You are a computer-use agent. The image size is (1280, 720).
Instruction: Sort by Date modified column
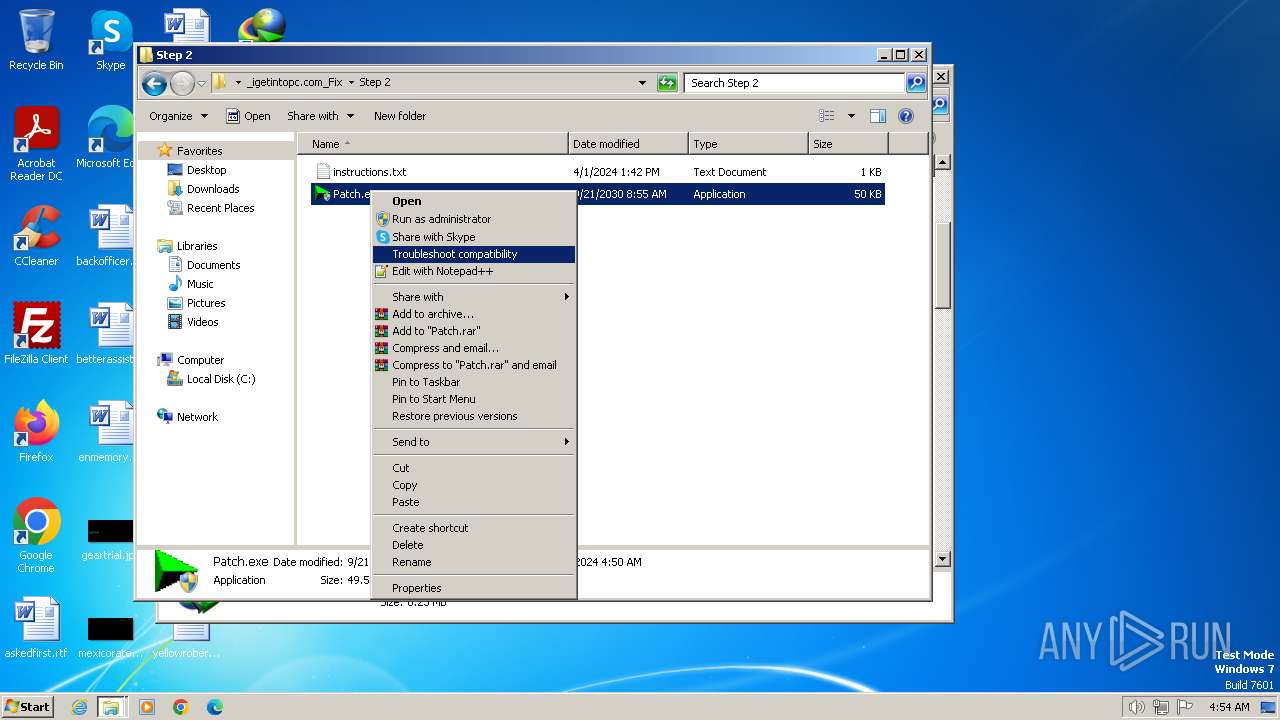coord(628,144)
